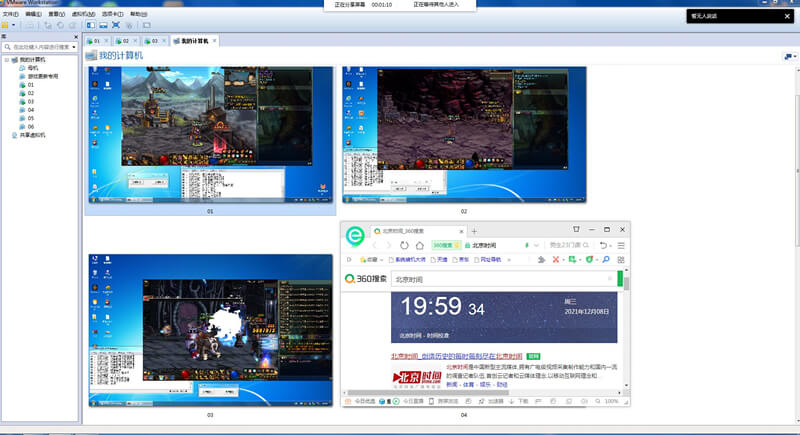This screenshot has width=800, height=435.
Task: Click the Unity mode toolbar icon
Action: pyautogui.click(x=129, y=25)
